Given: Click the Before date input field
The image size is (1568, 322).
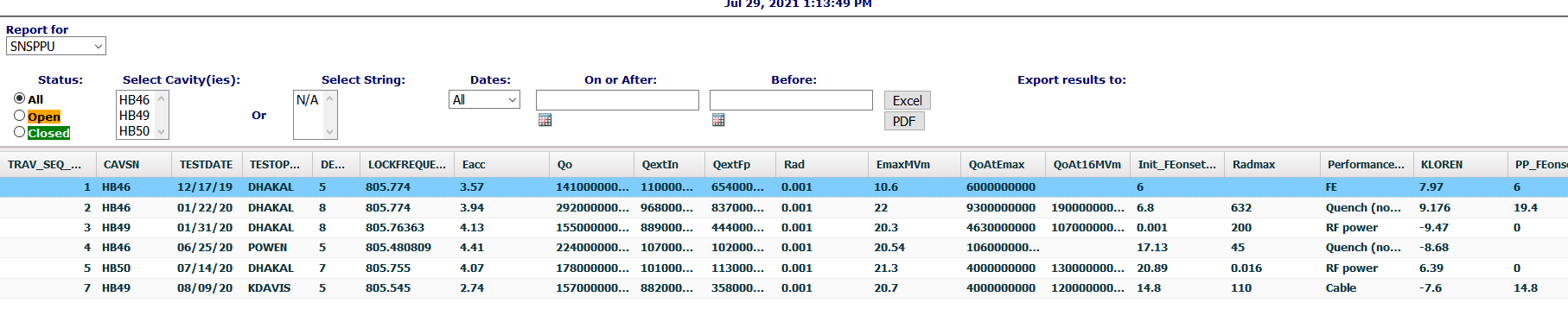Looking at the screenshot, I should pyautogui.click(x=791, y=100).
